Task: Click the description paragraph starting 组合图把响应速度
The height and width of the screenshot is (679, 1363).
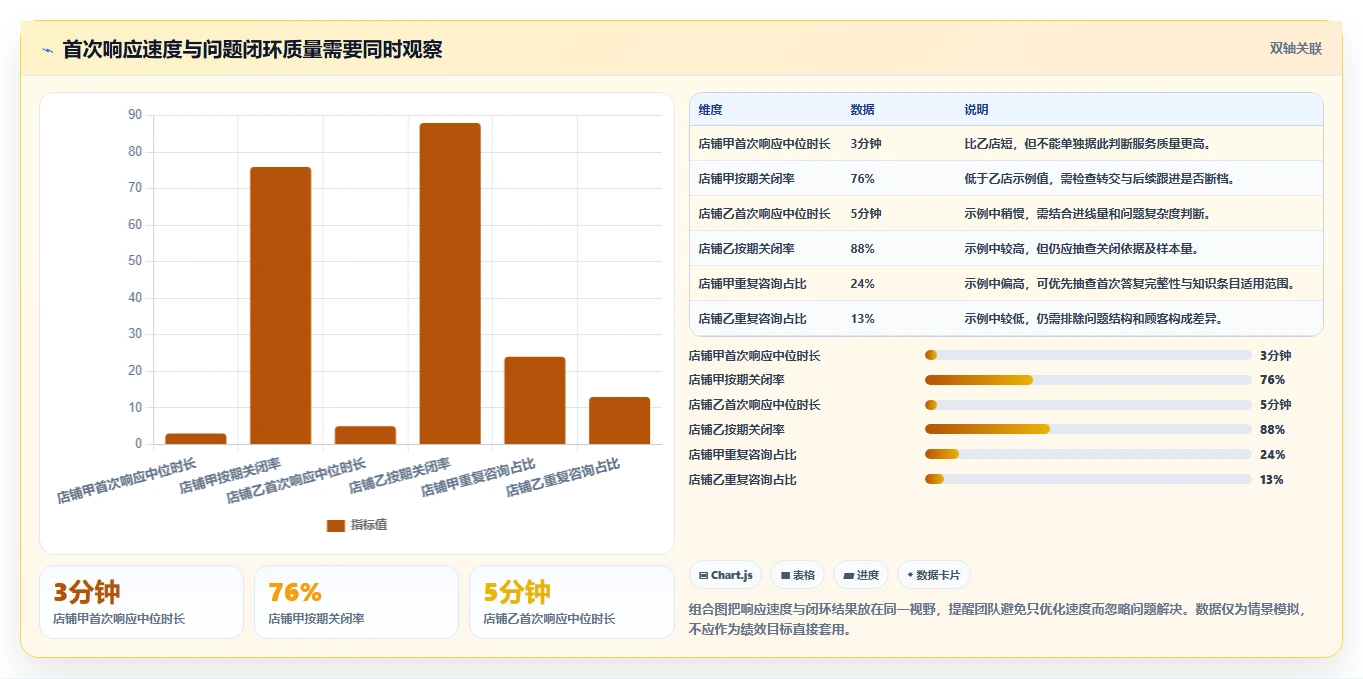Action: click(998, 619)
